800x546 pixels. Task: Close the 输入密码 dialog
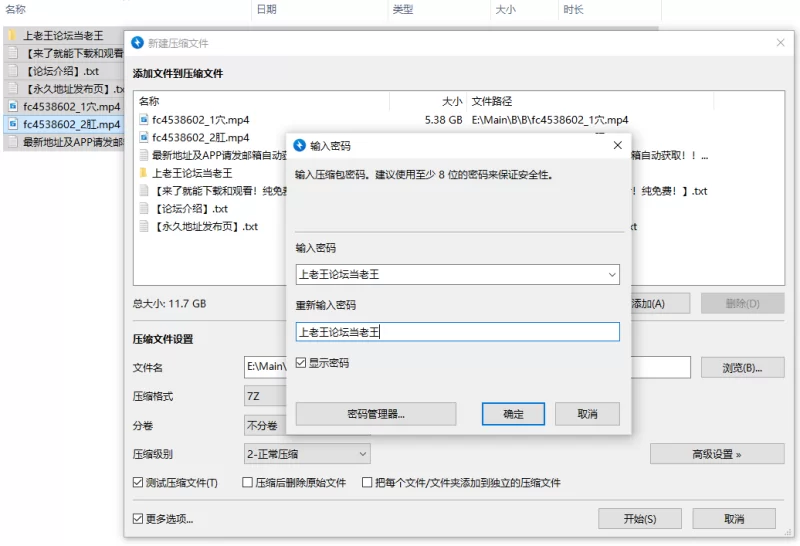pos(617,145)
